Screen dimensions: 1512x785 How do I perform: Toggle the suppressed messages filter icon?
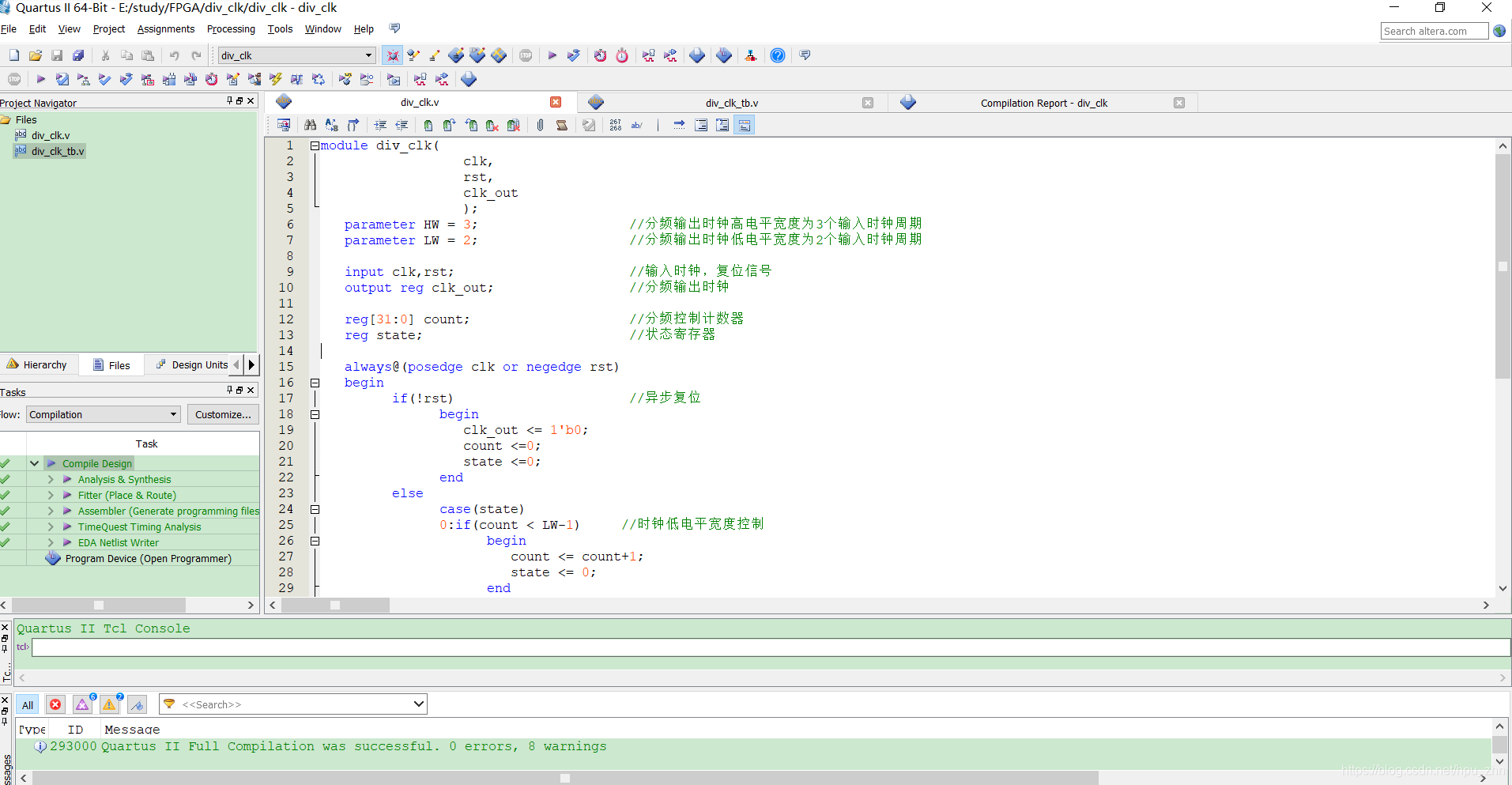point(138,704)
